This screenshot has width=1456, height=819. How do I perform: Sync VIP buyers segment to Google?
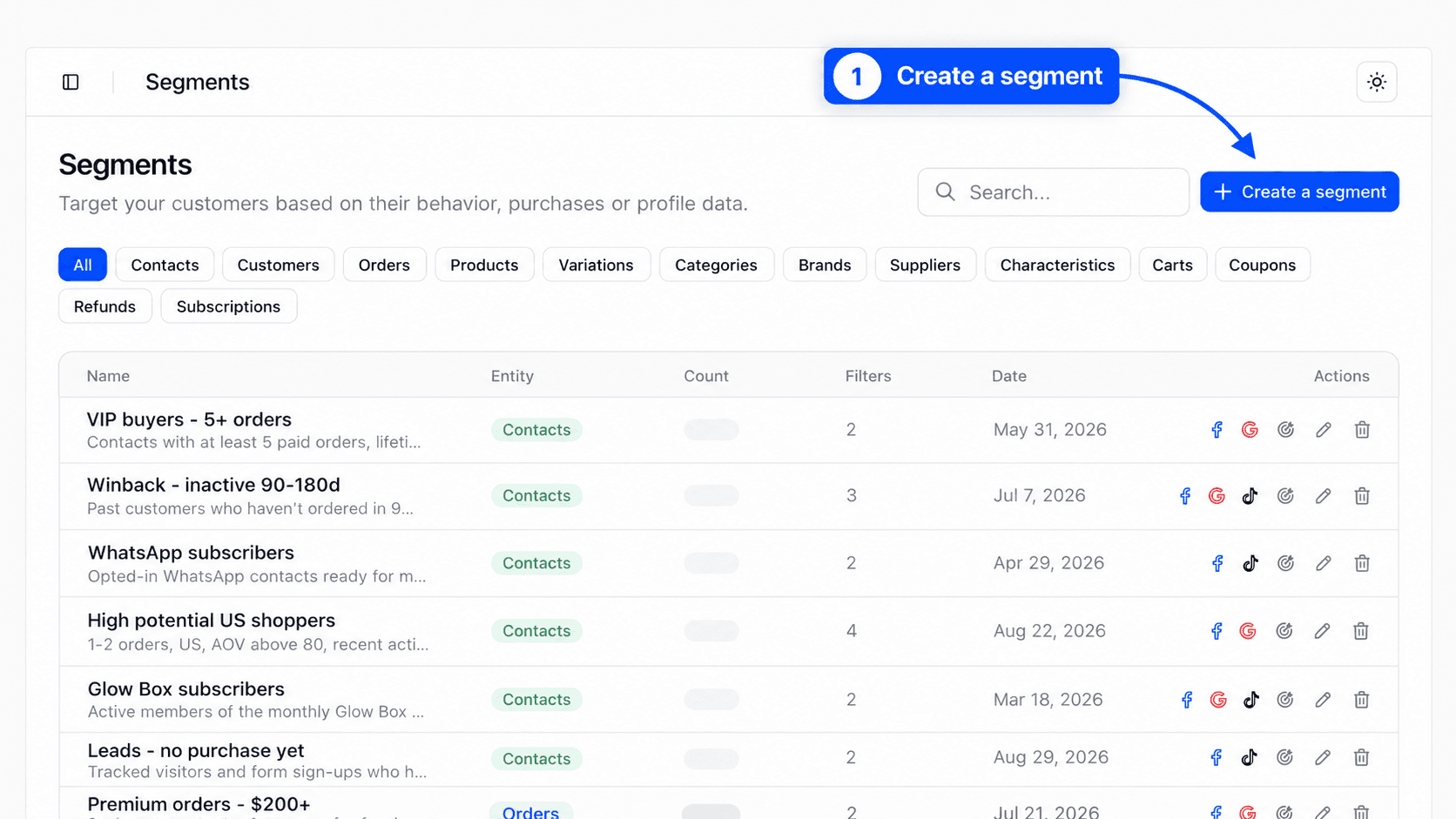(x=1250, y=430)
